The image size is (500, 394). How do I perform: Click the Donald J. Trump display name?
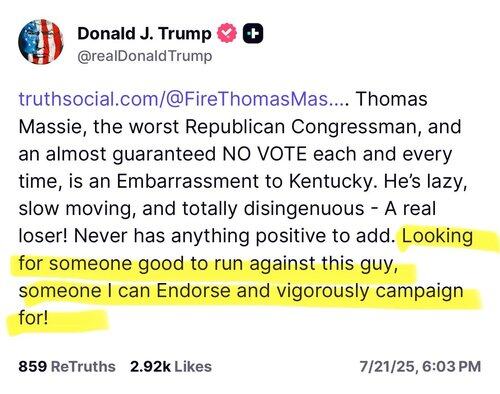click(x=144, y=34)
